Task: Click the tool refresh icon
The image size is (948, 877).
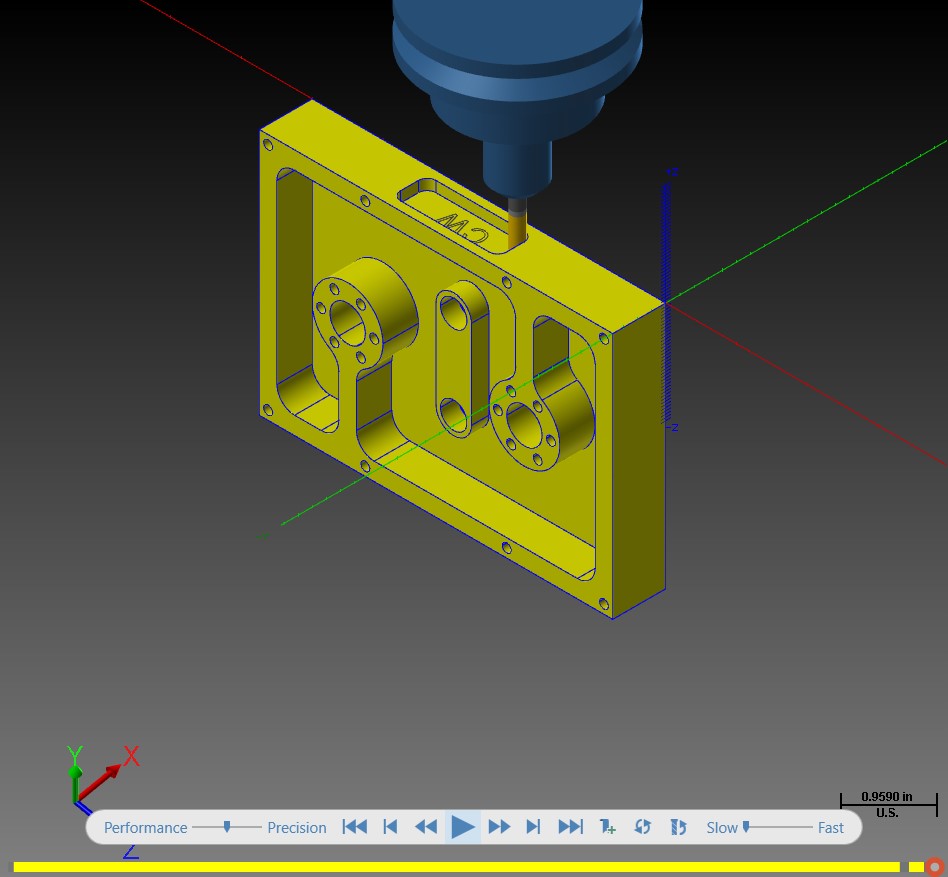Action: click(678, 827)
